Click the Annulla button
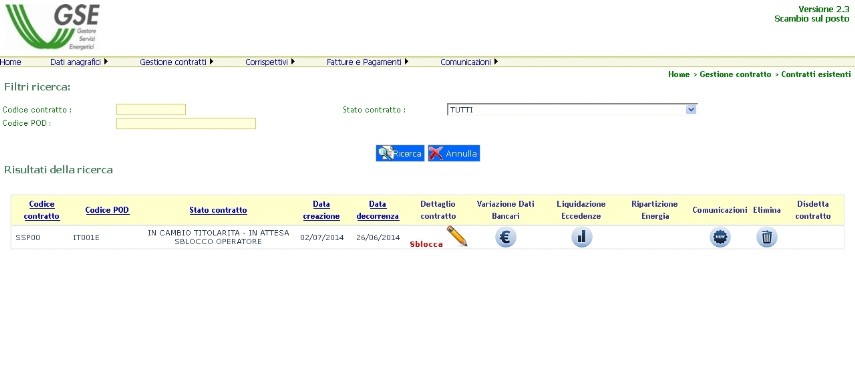Viewport: 855px width, 369px height. pos(454,154)
